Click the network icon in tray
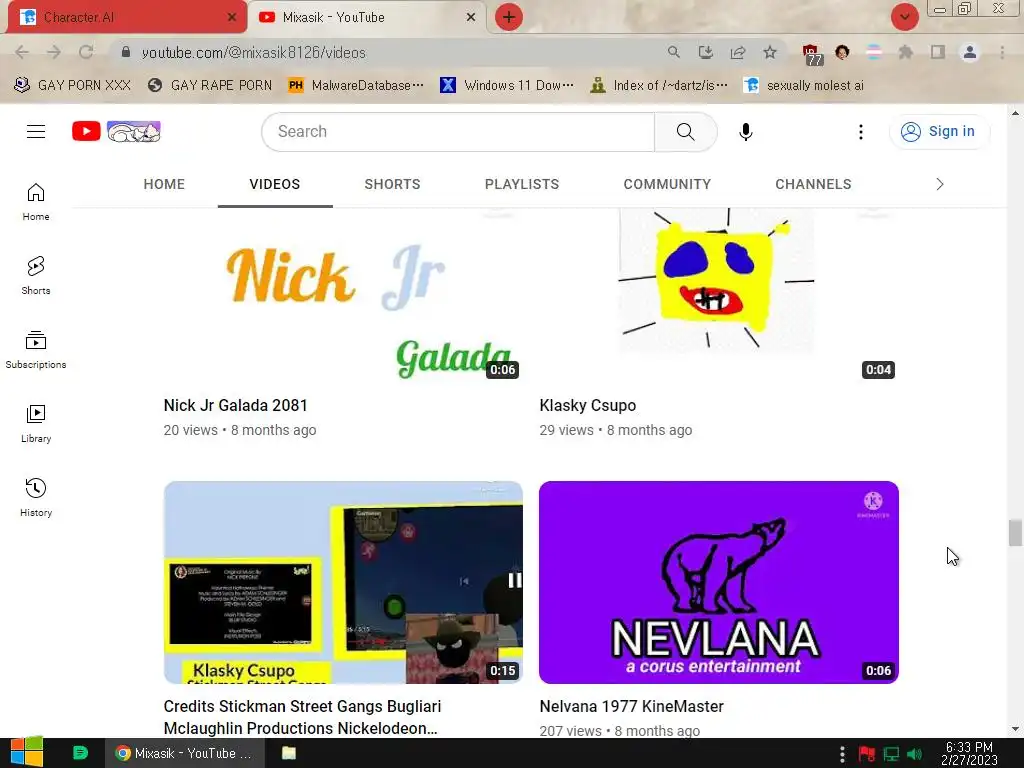The width and height of the screenshot is (1024, 768). tap(891, 754)
